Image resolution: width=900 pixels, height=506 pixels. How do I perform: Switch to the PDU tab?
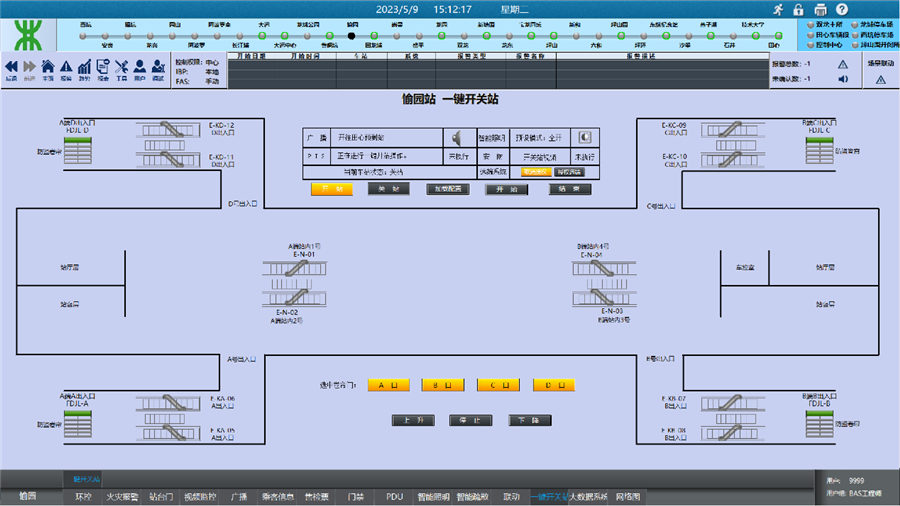point(395,497)
